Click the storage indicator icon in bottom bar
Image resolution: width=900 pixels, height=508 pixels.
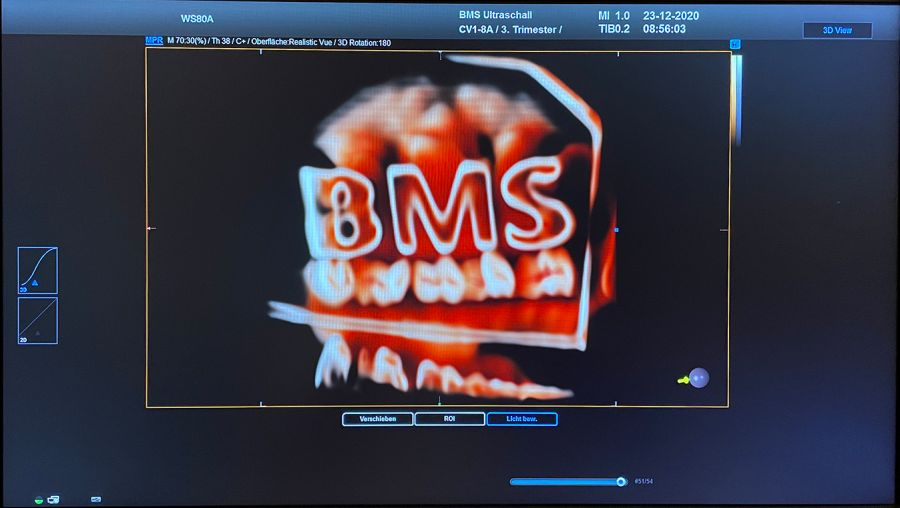pos(96,498)
